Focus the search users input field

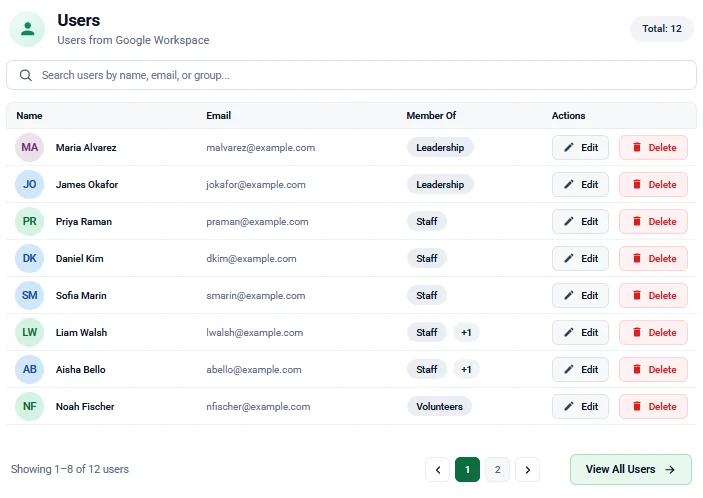(x=352, y=75)
